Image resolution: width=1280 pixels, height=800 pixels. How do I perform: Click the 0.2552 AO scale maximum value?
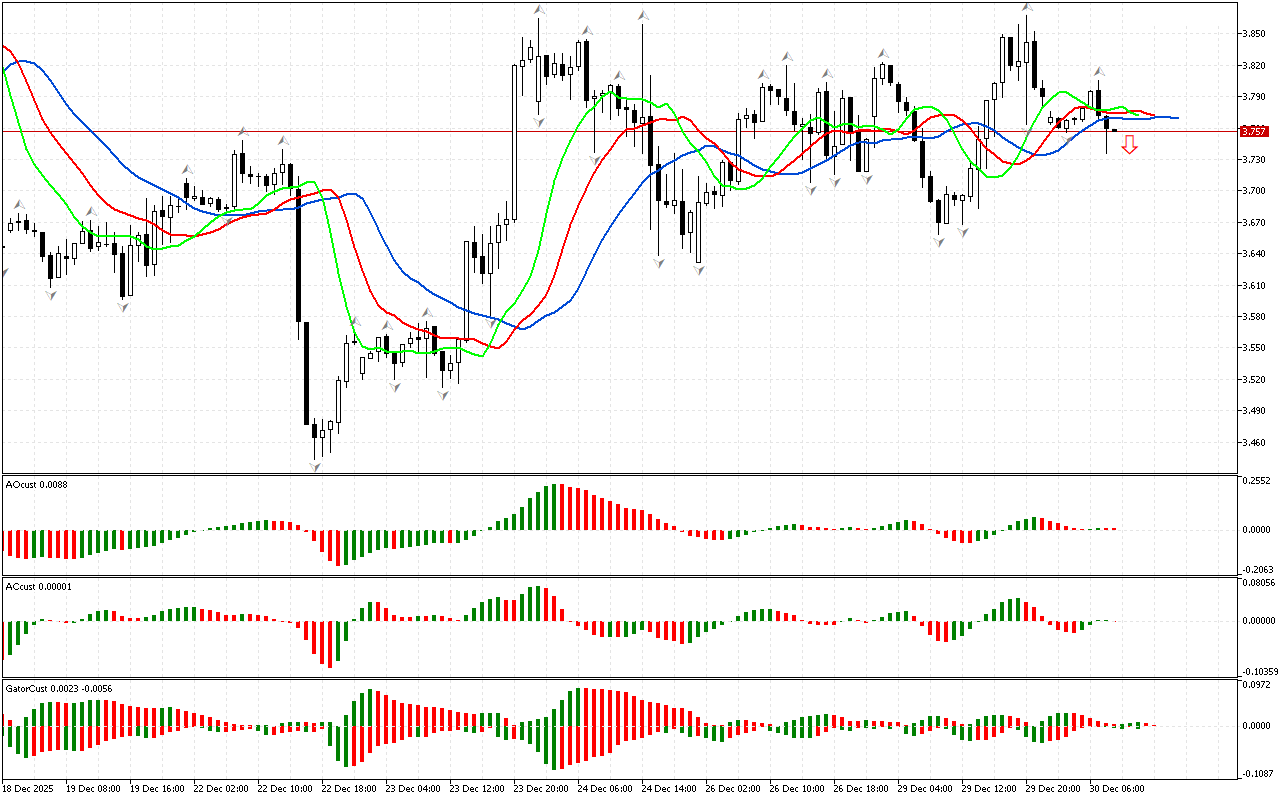pos(1255,481)
